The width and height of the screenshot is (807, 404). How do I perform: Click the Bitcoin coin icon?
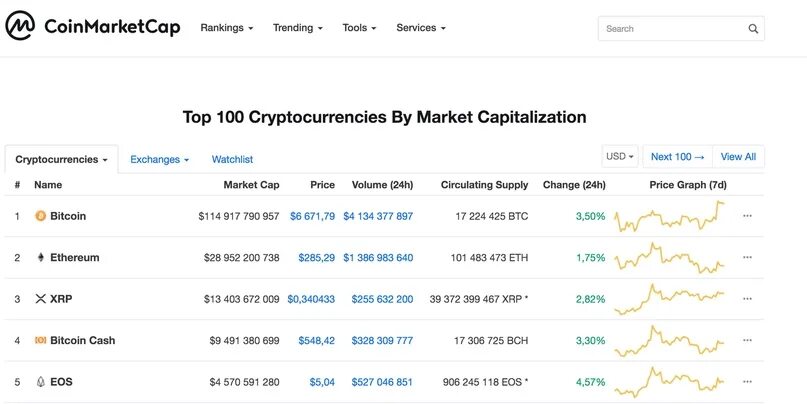point(41,216)
